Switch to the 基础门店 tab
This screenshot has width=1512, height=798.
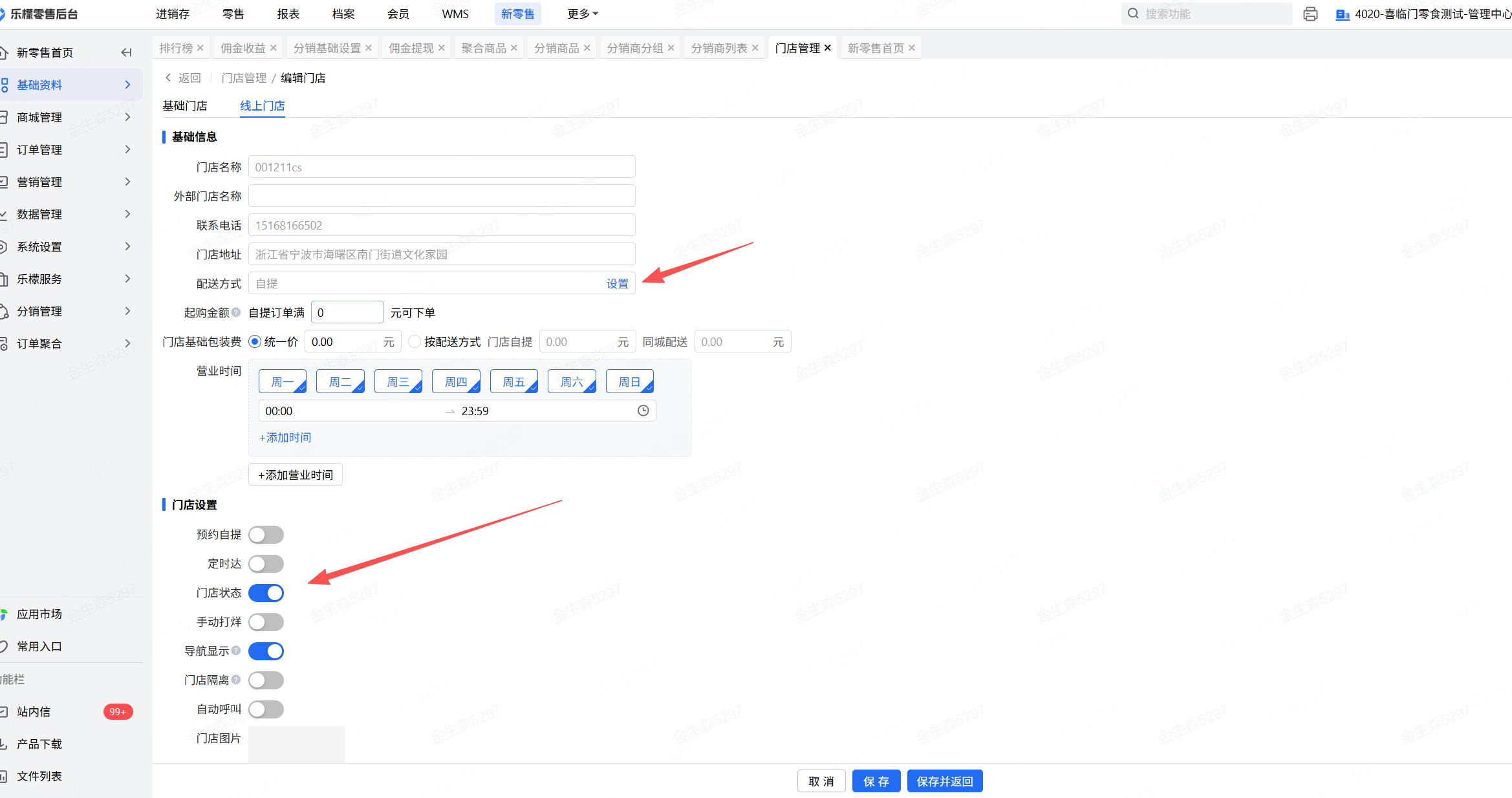coord(185,105)
